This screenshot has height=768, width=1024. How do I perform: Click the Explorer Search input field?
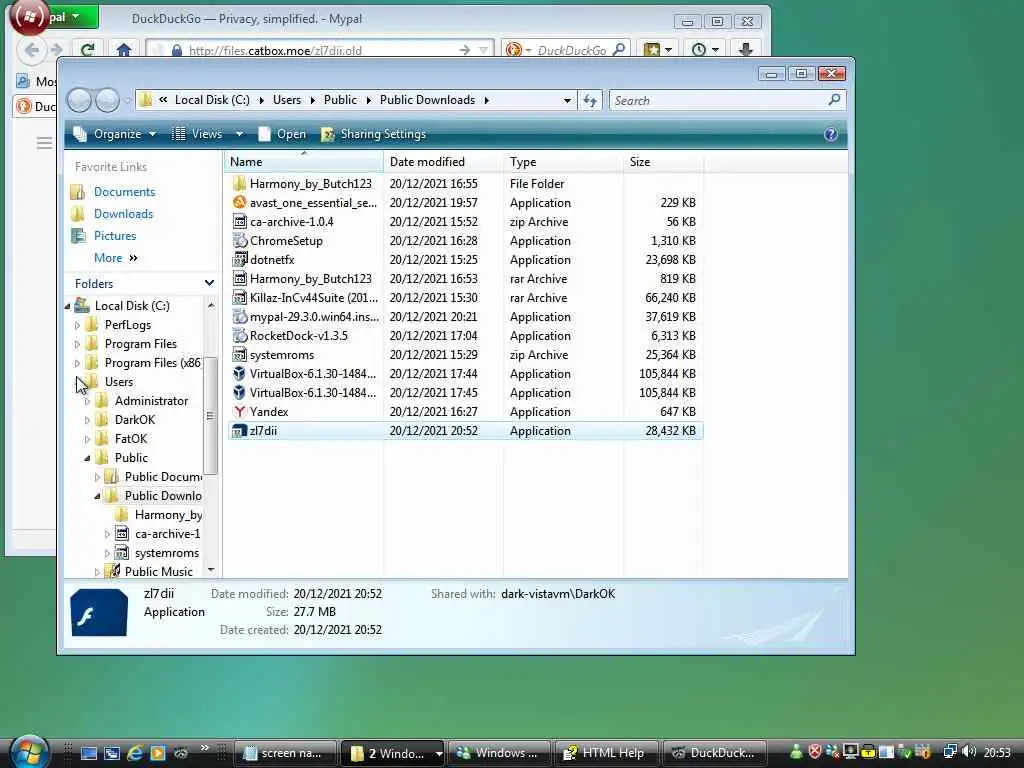pos(718,101)
